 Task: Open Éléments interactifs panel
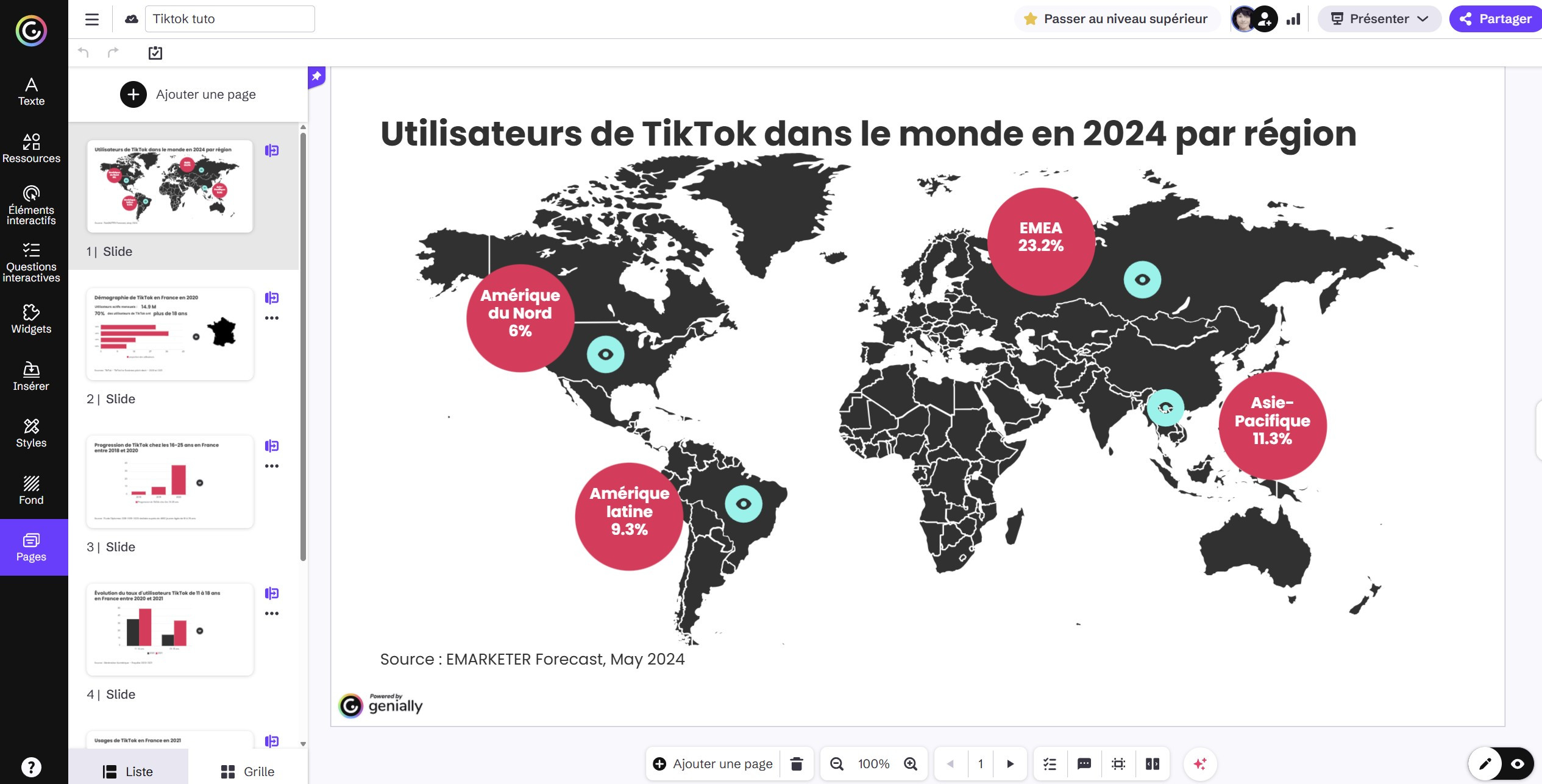click(31, 206)
